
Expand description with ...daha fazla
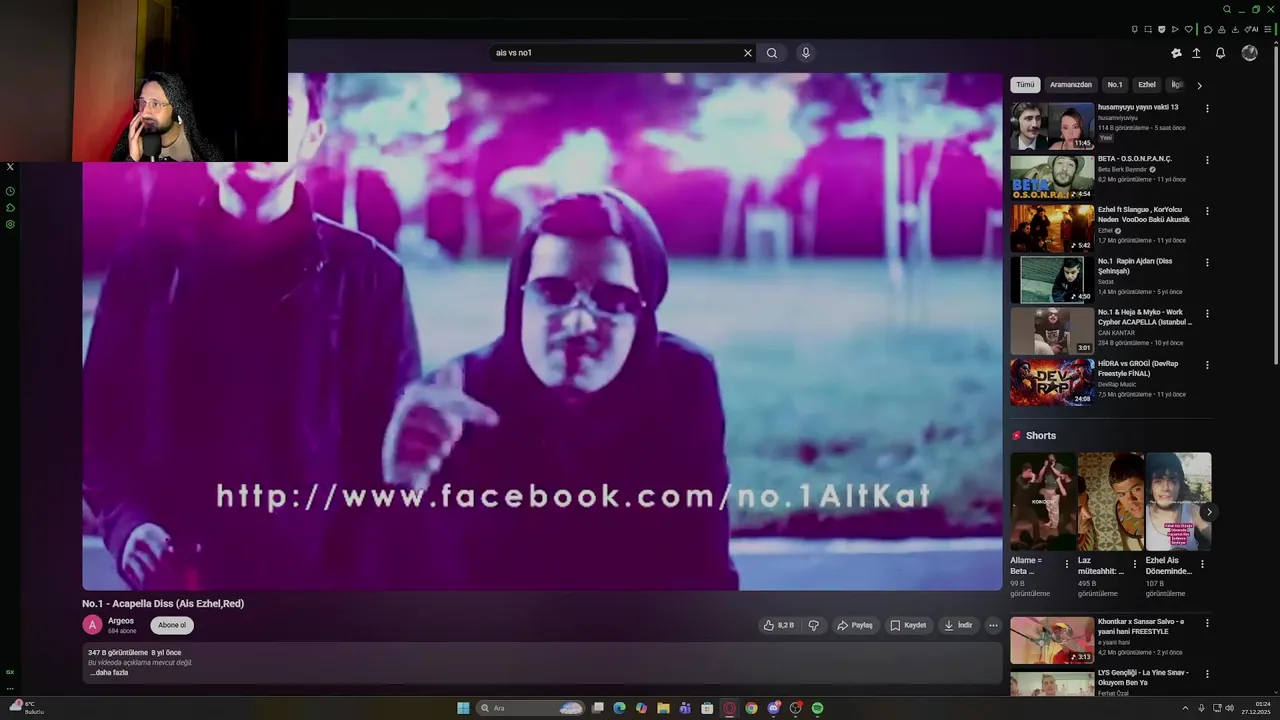pos(109,673)
